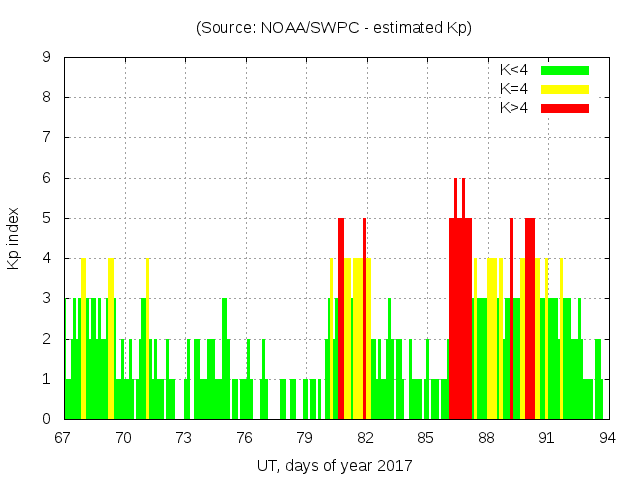The width and height of the screenshot is (640, 480).
Task: Select the day 79 x-axis tick label
Action: pyautogui.click(x=305, y=437)
